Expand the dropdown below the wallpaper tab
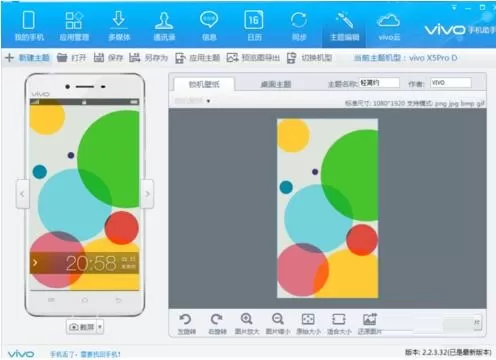The height and width of the screenshot is (360, 496). [208, 101]
